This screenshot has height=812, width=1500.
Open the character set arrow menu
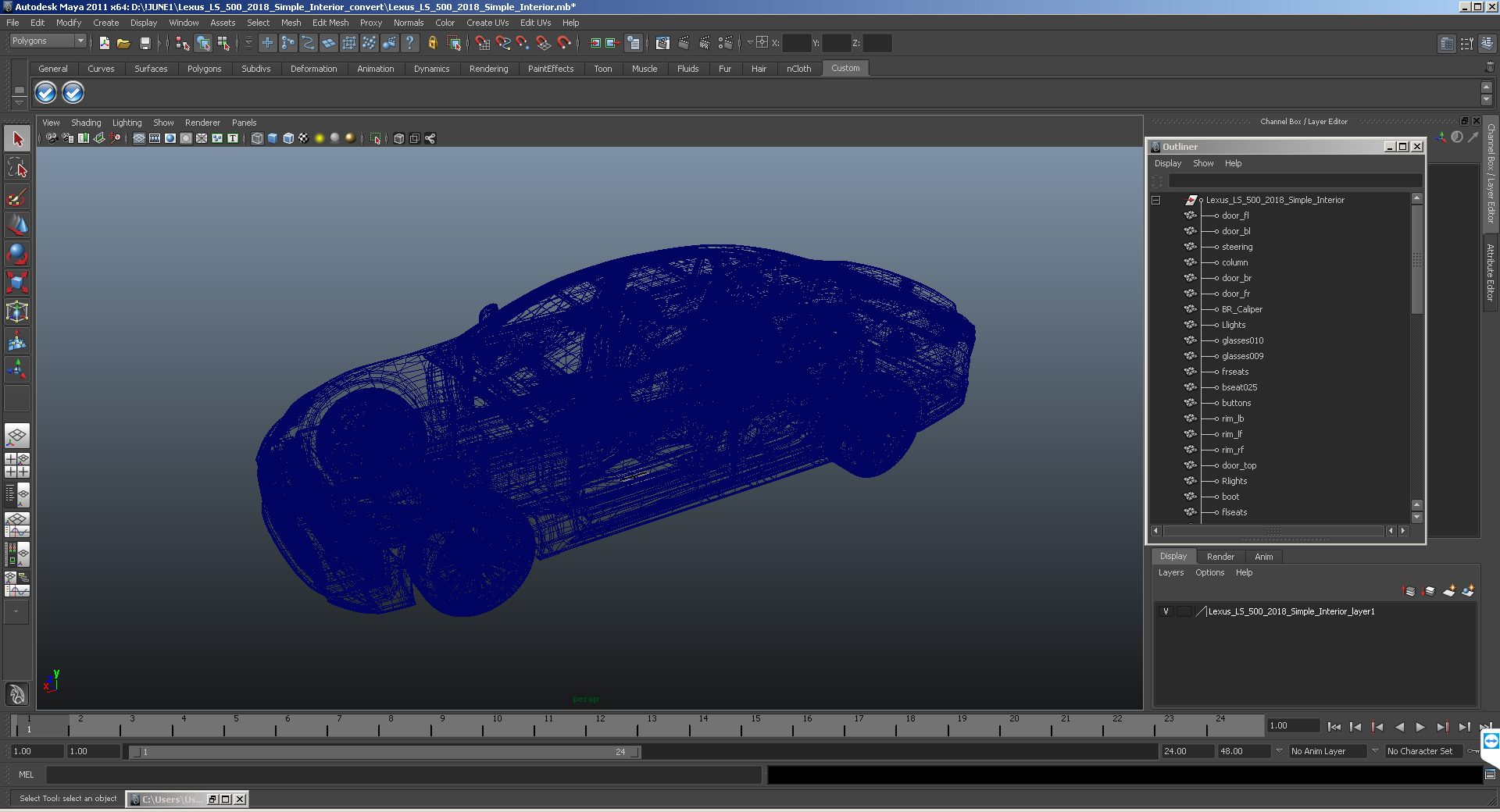[1376, 751]
